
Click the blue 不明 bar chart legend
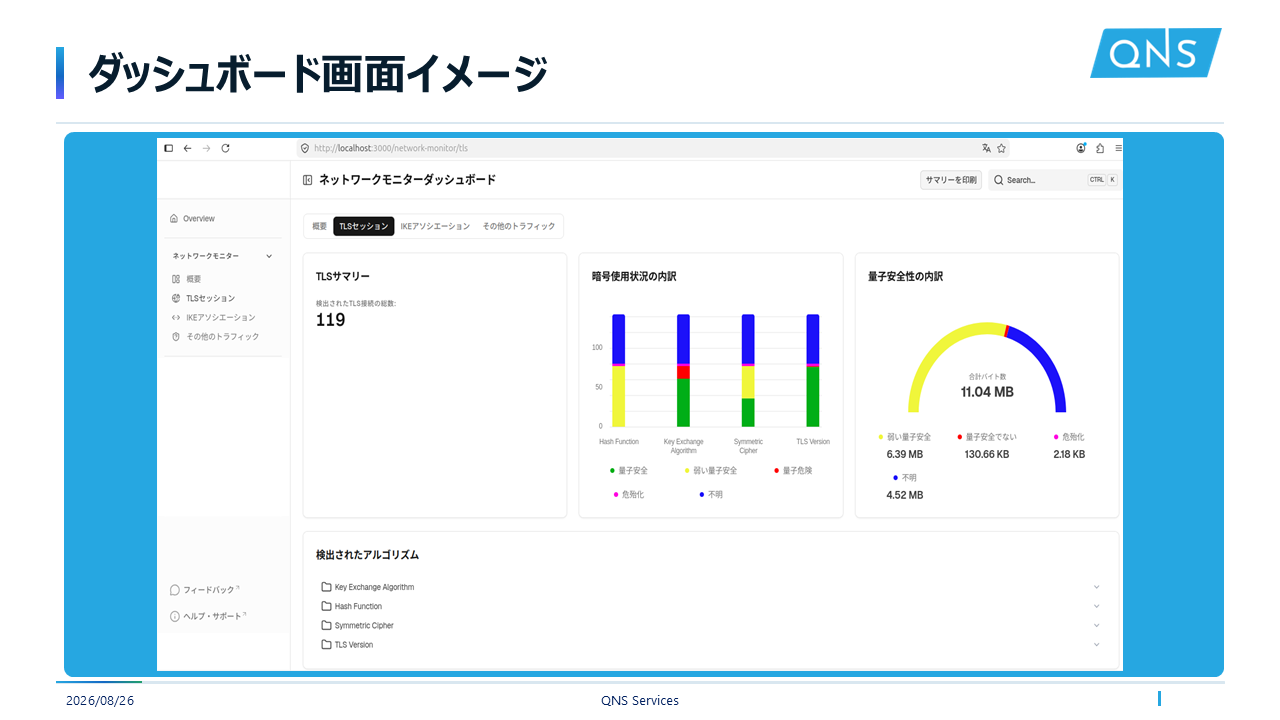point(710,494)
